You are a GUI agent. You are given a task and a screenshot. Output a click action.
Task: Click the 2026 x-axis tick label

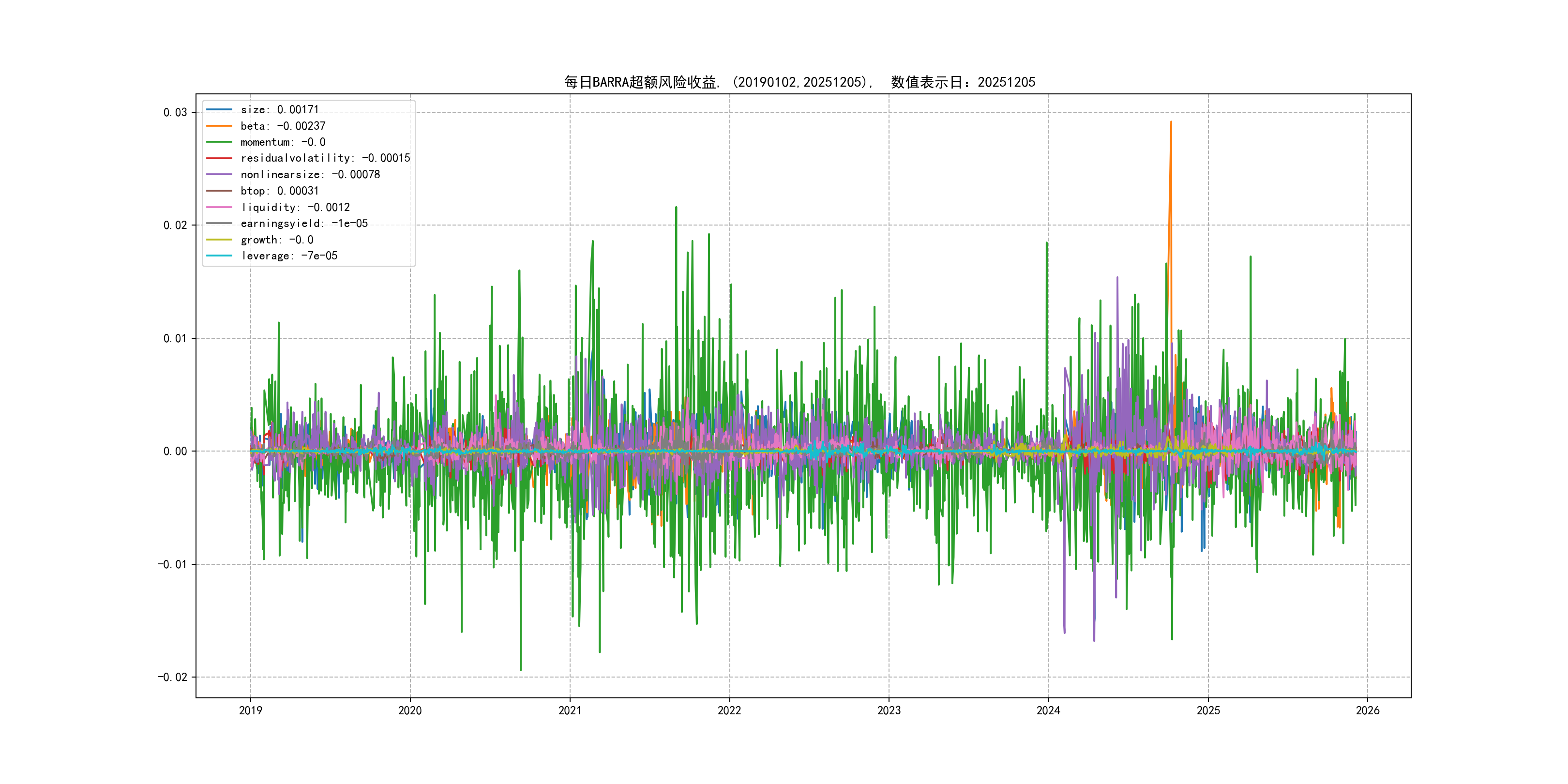coord(1368,710)
